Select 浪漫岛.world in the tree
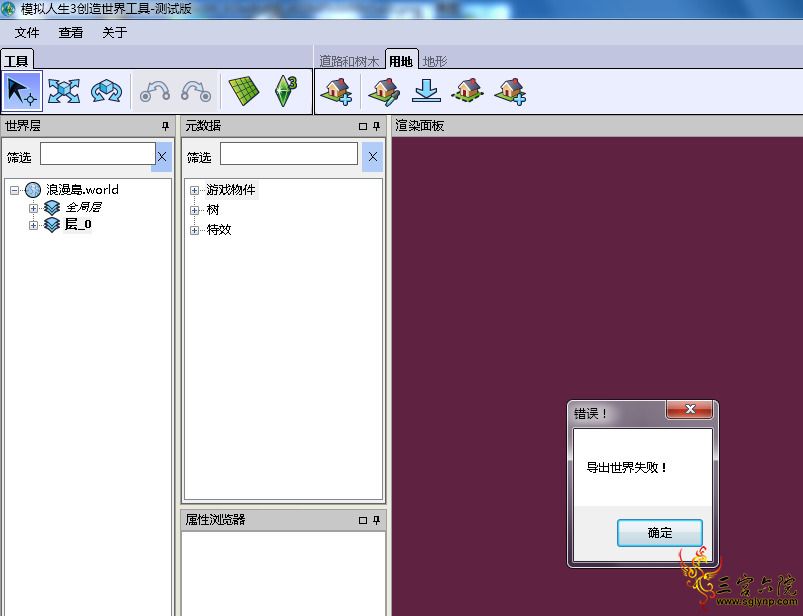Viewport: 803px width, 616px height. pyautogui.click(x=82, y=190)
